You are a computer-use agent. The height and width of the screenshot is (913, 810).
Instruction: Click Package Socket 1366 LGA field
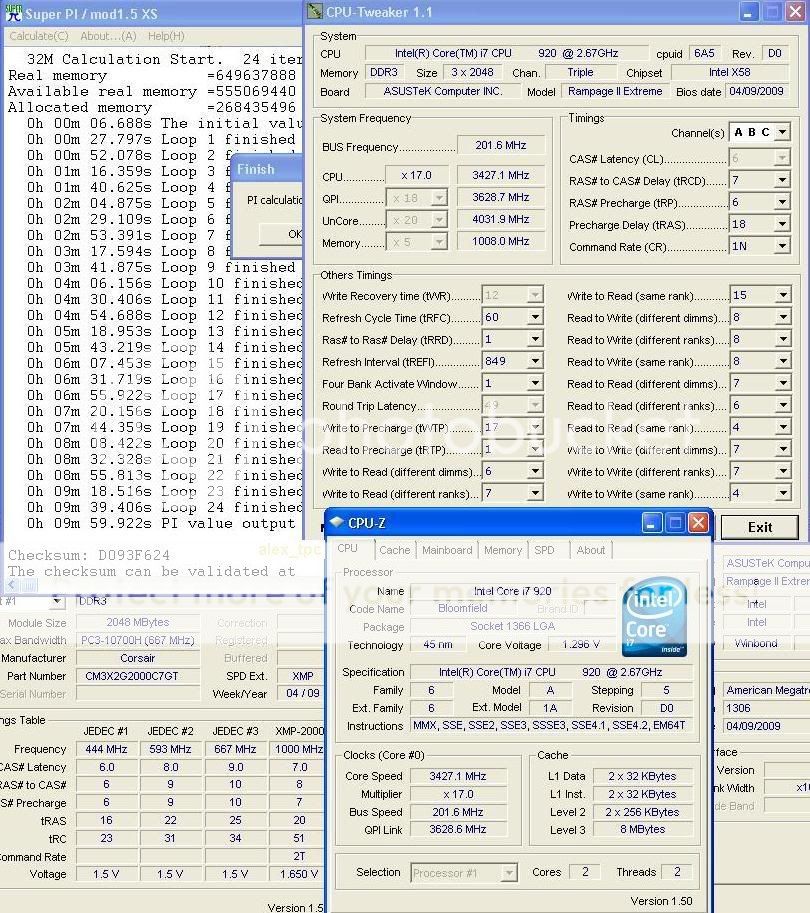[512, 627]
